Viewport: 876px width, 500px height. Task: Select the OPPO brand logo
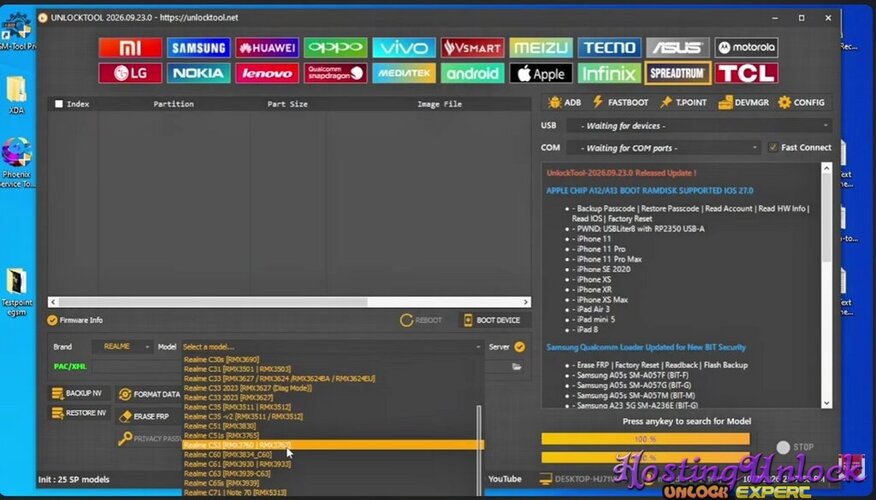click(x=335, y=48)
